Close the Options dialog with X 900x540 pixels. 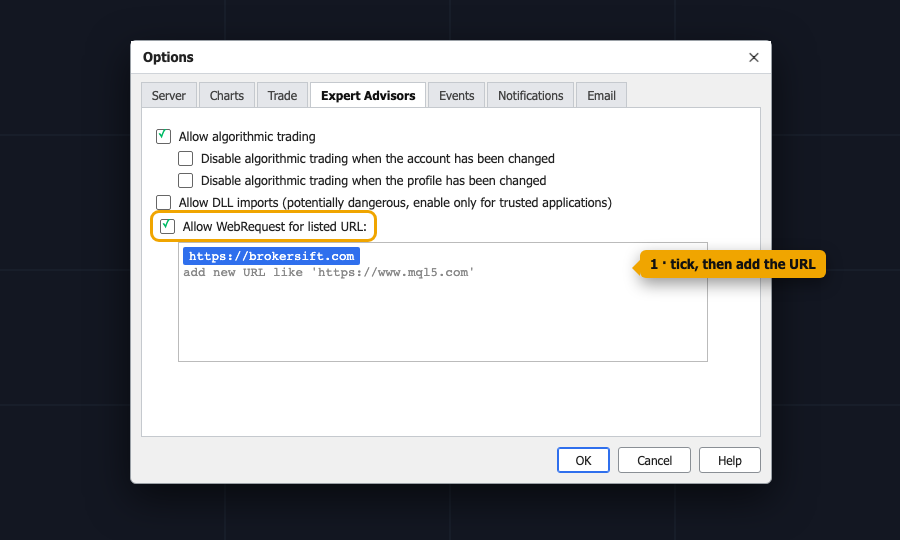pyautogui.click(x=754, y=57)
